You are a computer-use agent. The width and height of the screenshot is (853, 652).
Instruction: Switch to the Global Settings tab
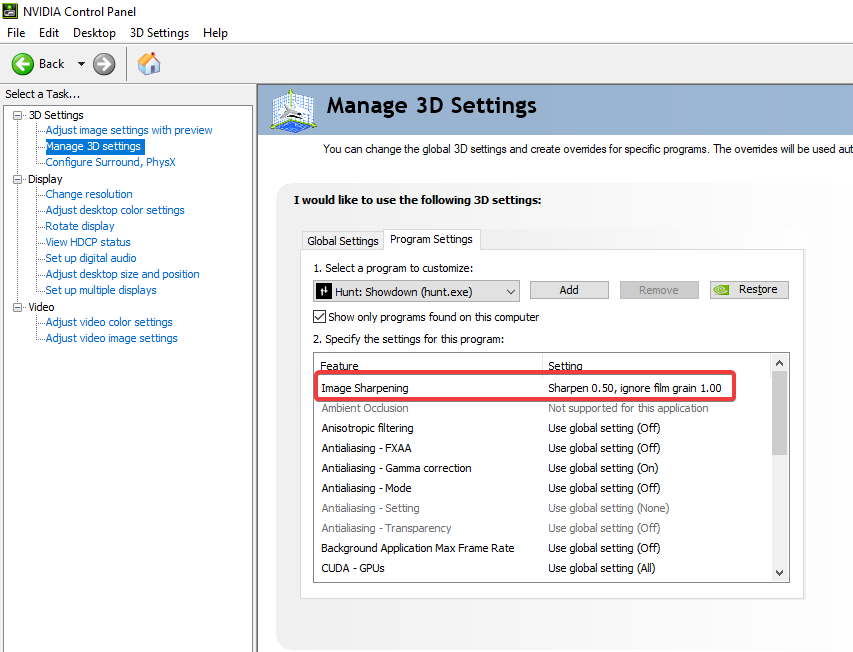point(343,241)
